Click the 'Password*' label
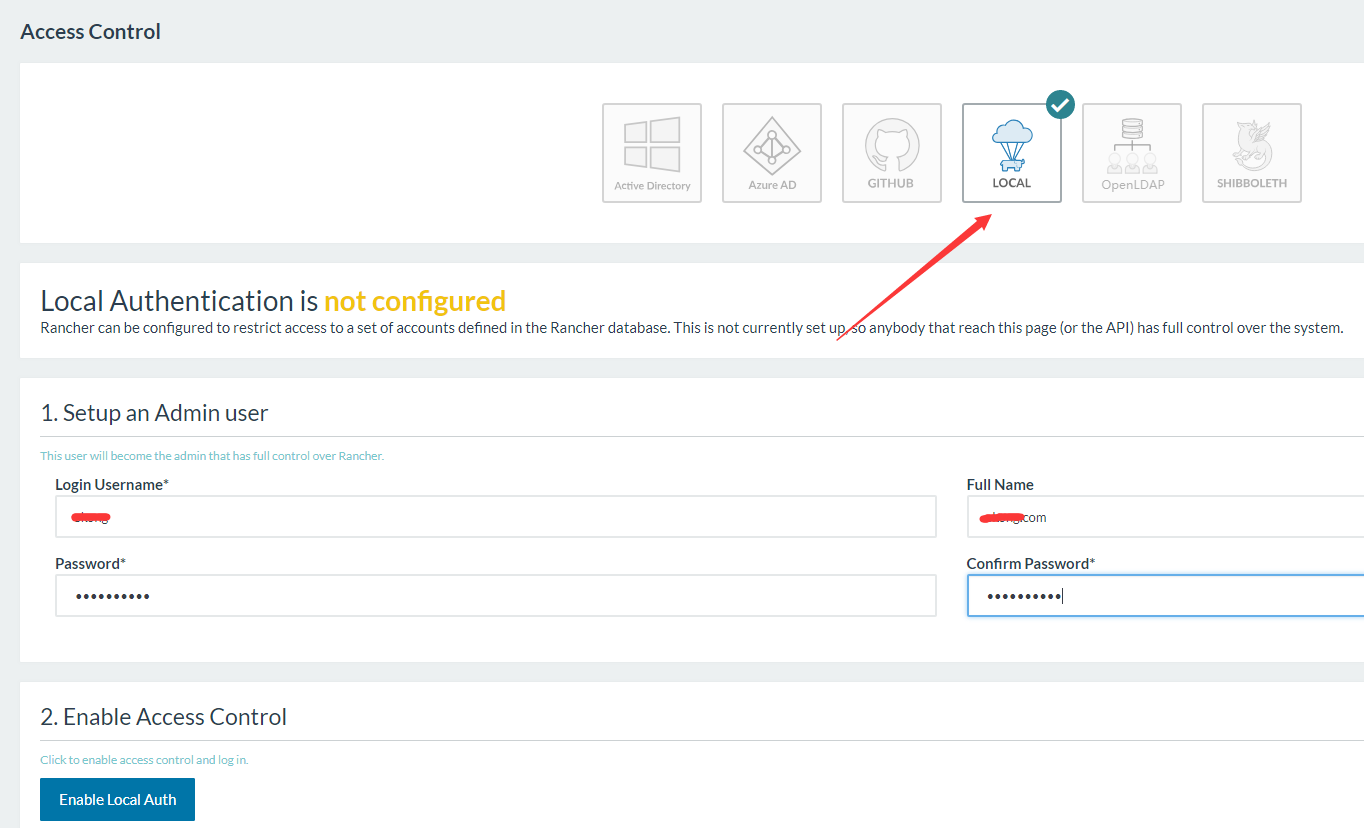Viewport: 1364px width, 828px height. [x=90, y=563]
